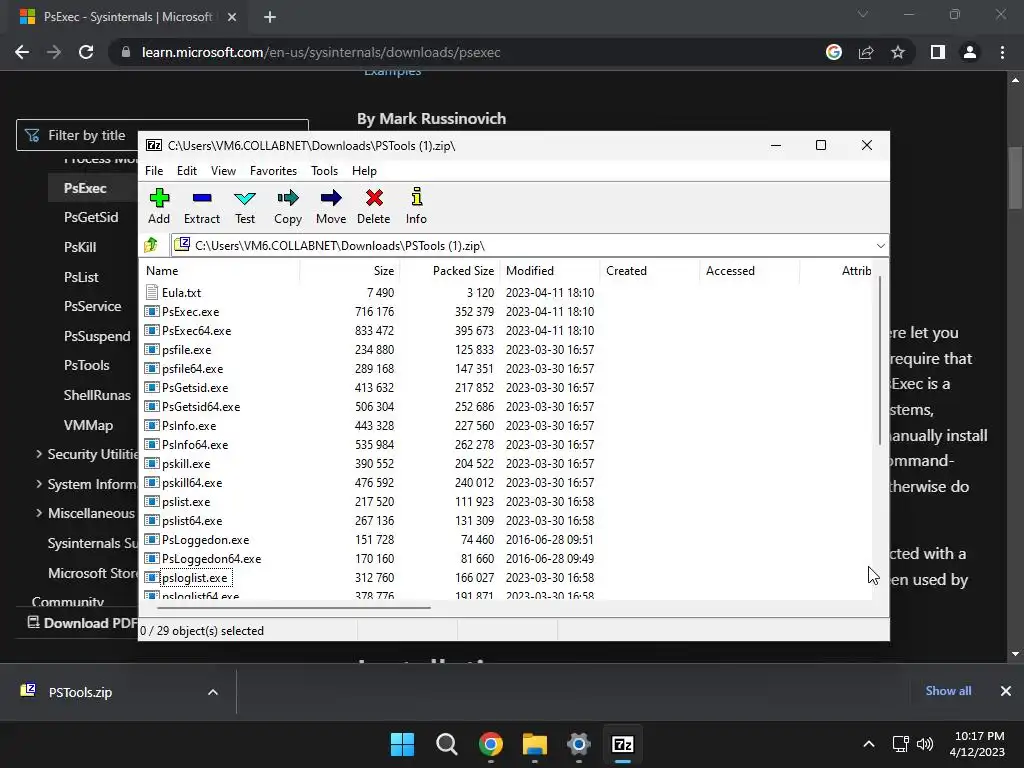Click the up-folder icon beside the address bar

pyautogui.click(x=151, y=245)
